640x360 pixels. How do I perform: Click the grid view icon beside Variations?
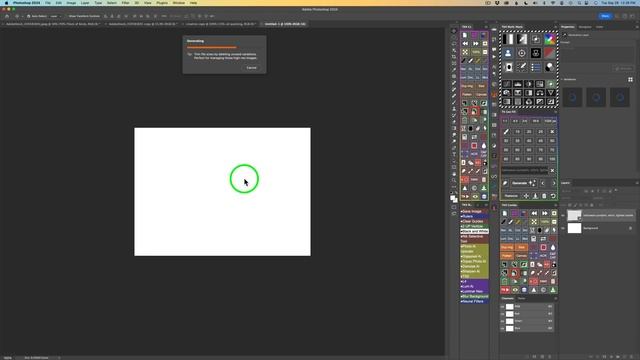tap(630, 80)
